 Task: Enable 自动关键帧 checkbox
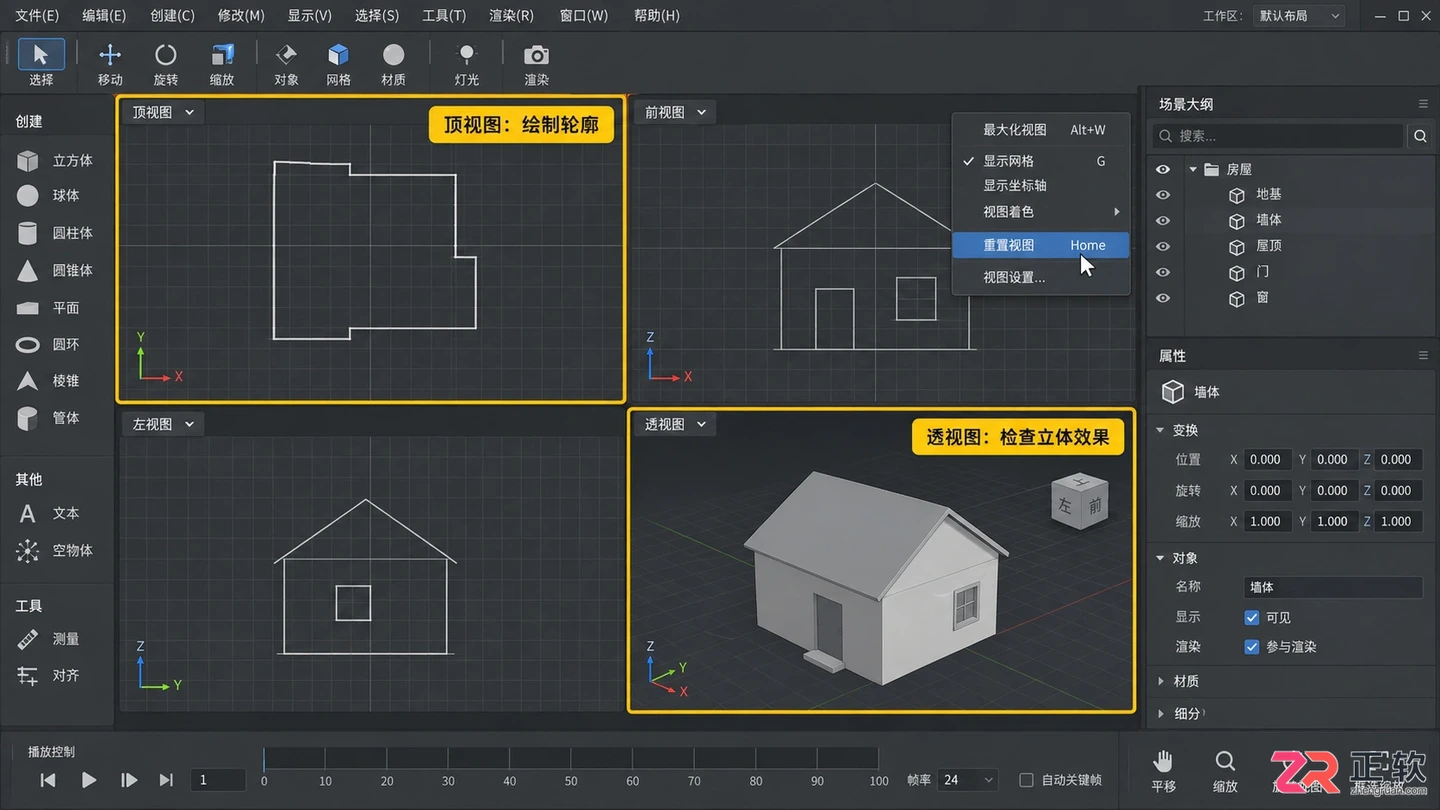tap(1026, 780)
